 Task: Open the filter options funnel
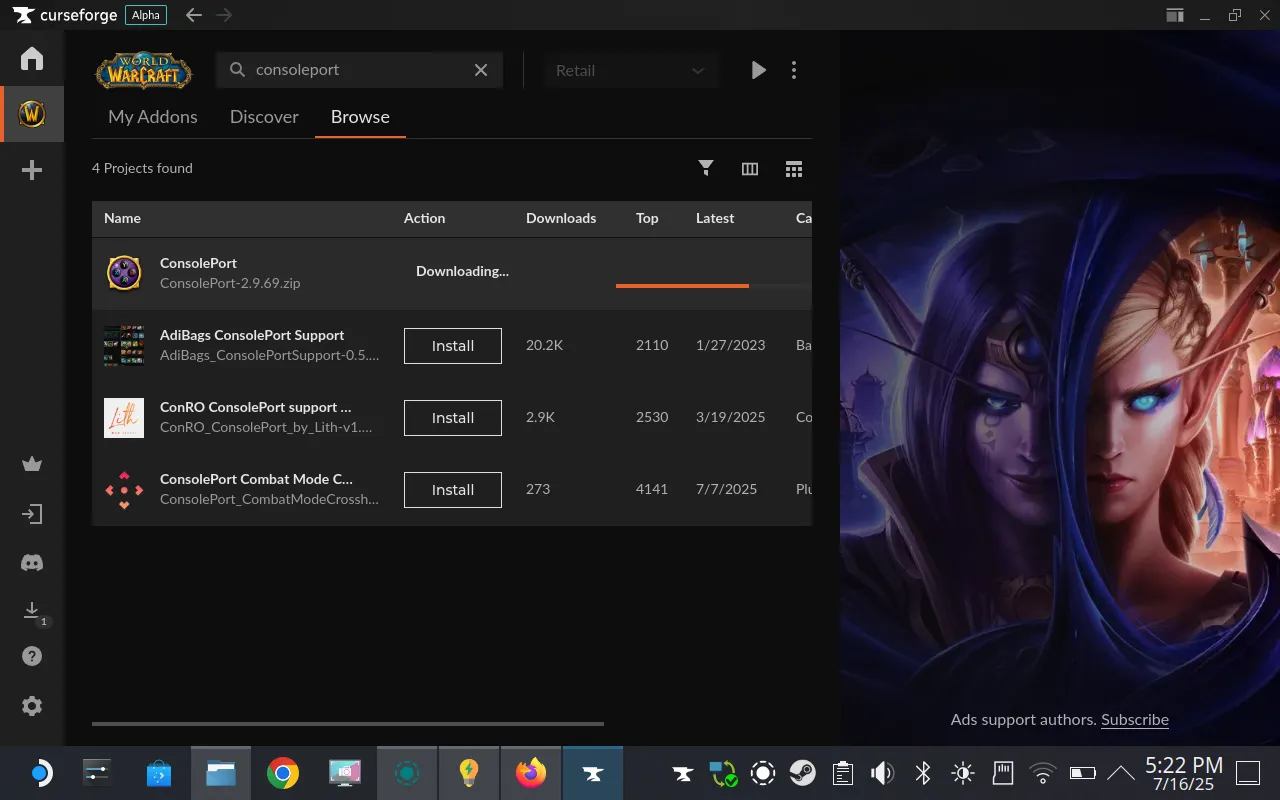tap(706, 168)
